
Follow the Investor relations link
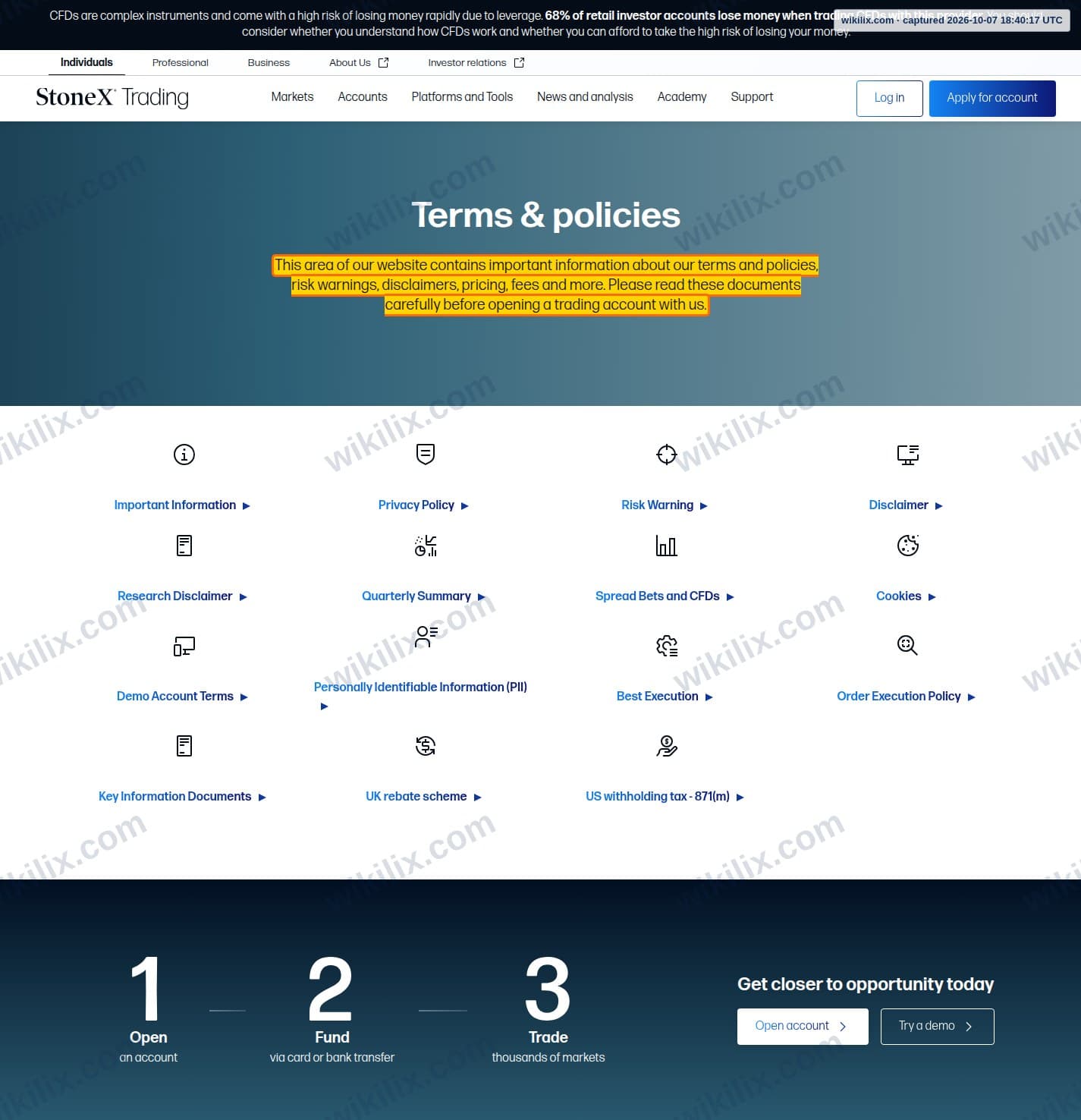pos(476,63)
